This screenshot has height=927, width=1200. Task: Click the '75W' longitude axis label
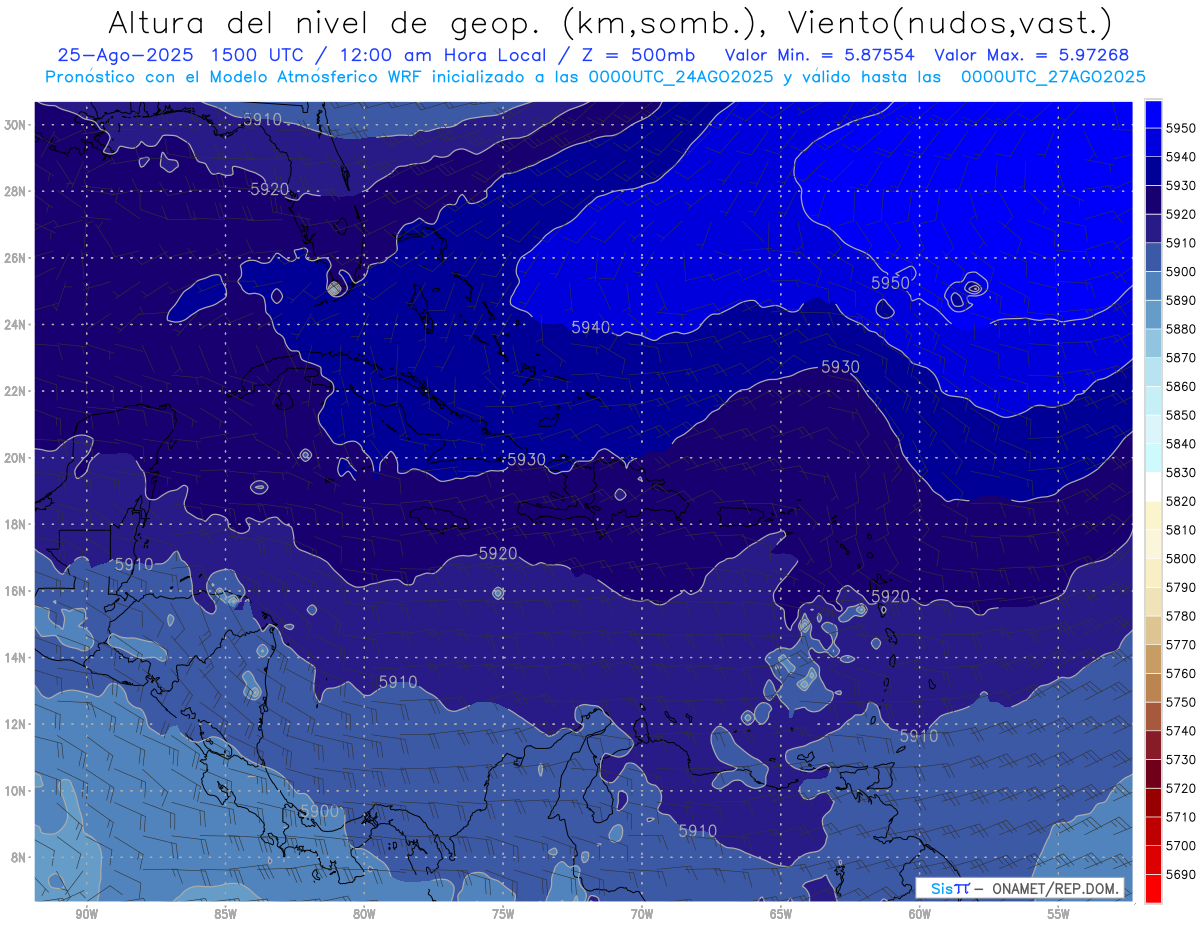[x=503, y=915]
